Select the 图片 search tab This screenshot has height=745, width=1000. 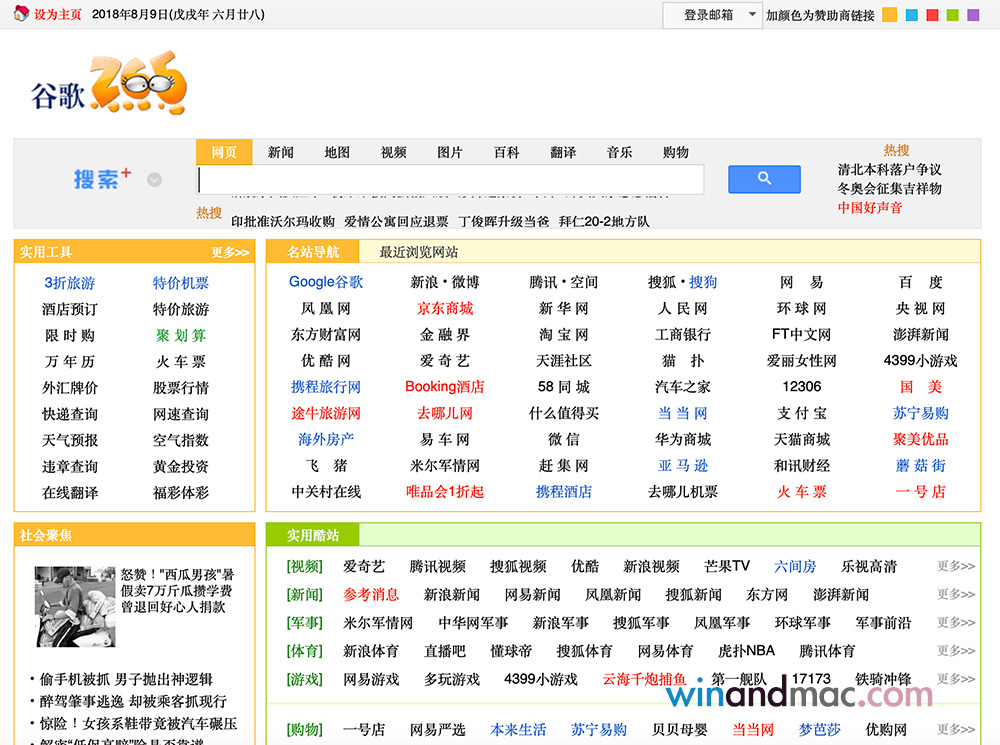point(450,152)
